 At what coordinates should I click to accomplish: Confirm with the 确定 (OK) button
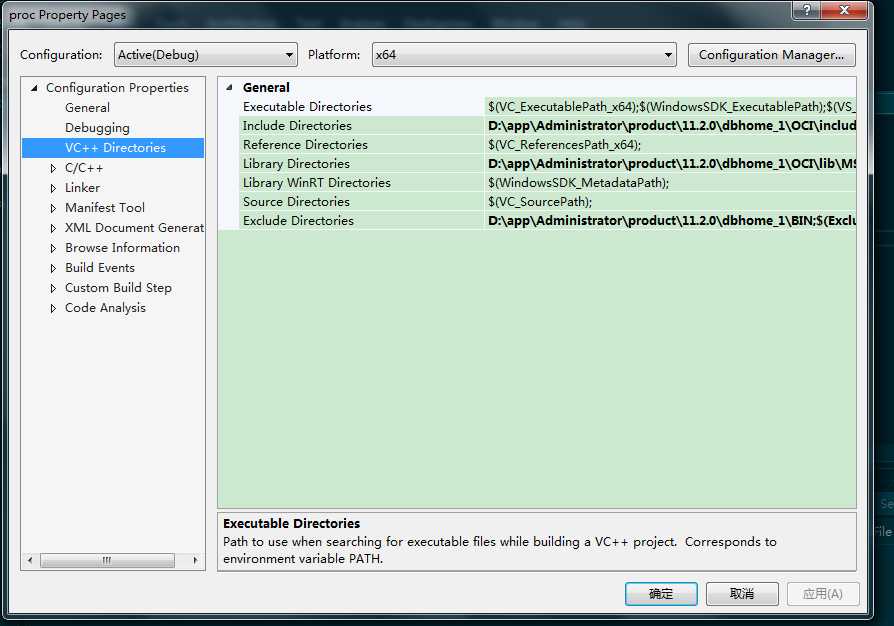(x=661, y=594)
